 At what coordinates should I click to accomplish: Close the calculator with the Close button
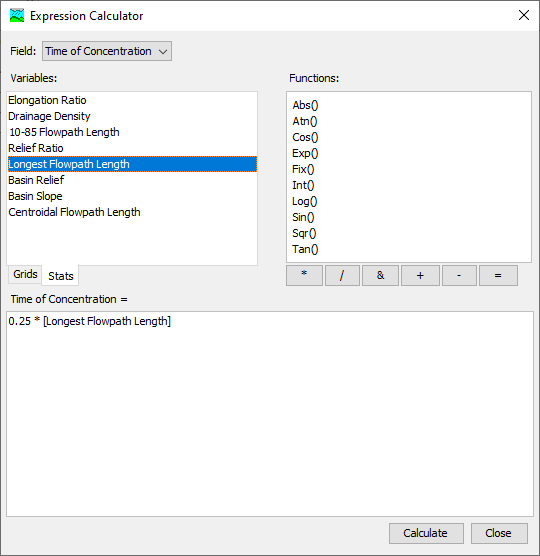click(x=499, y=533)
